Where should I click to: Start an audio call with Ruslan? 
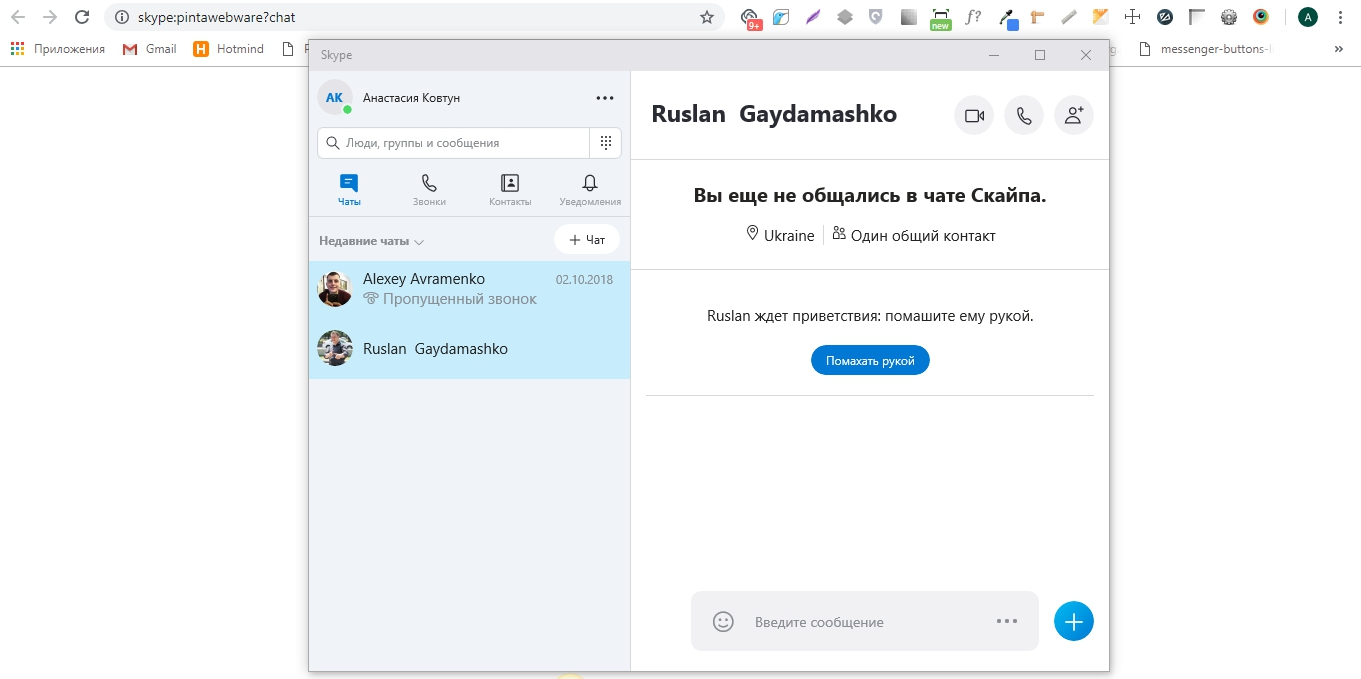tap(1024, 115)
